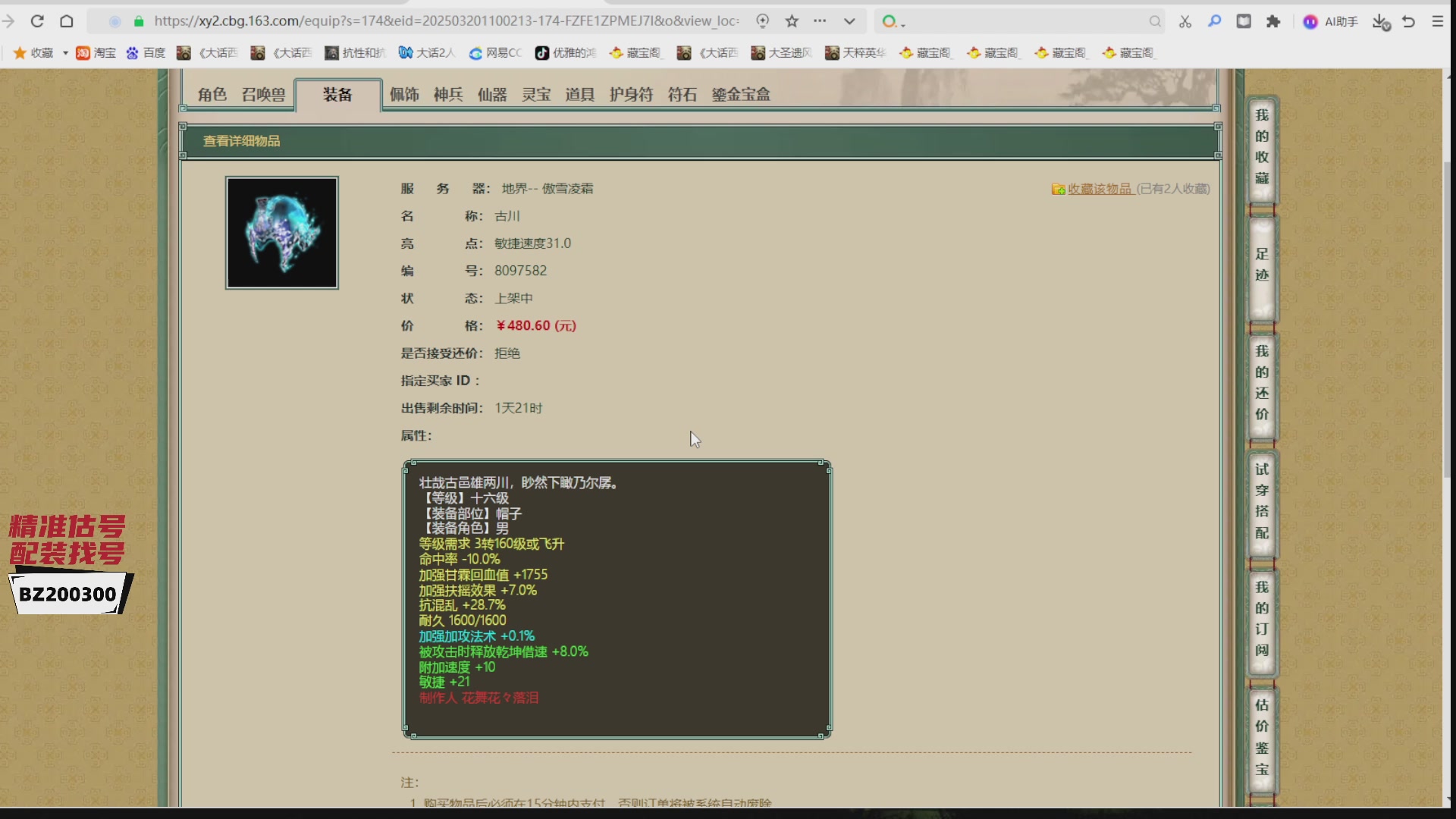Open the 大话2人 bookmark
The height and width of the screenshot is (819, 1456).
click(427, 52)
